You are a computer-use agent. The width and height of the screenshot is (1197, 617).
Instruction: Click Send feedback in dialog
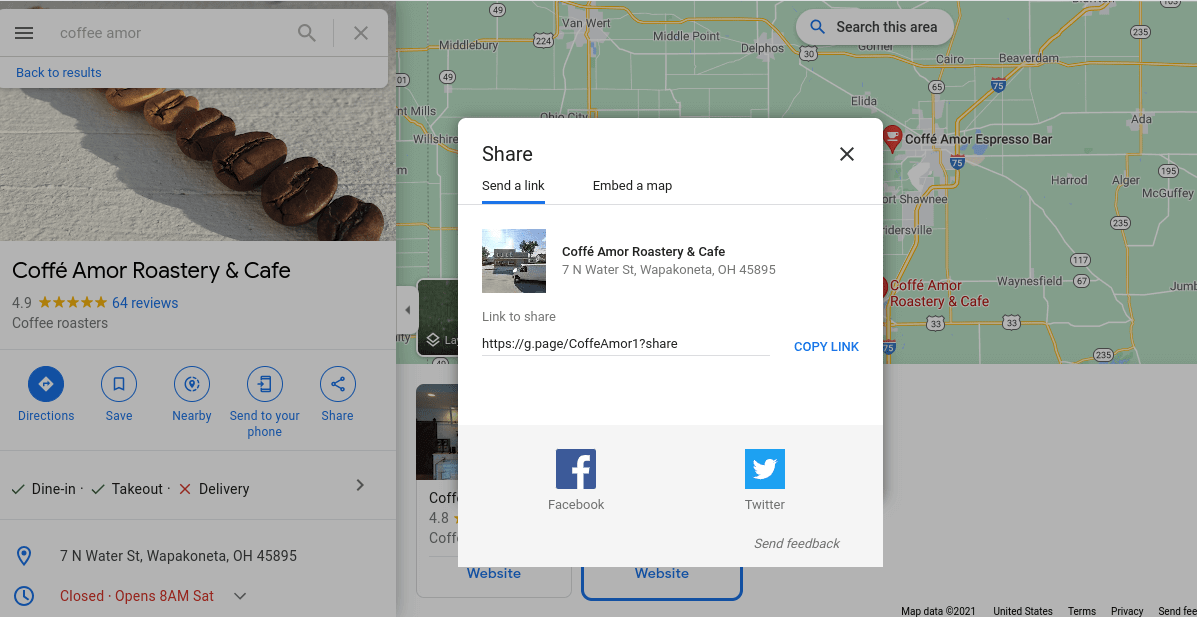797,544
